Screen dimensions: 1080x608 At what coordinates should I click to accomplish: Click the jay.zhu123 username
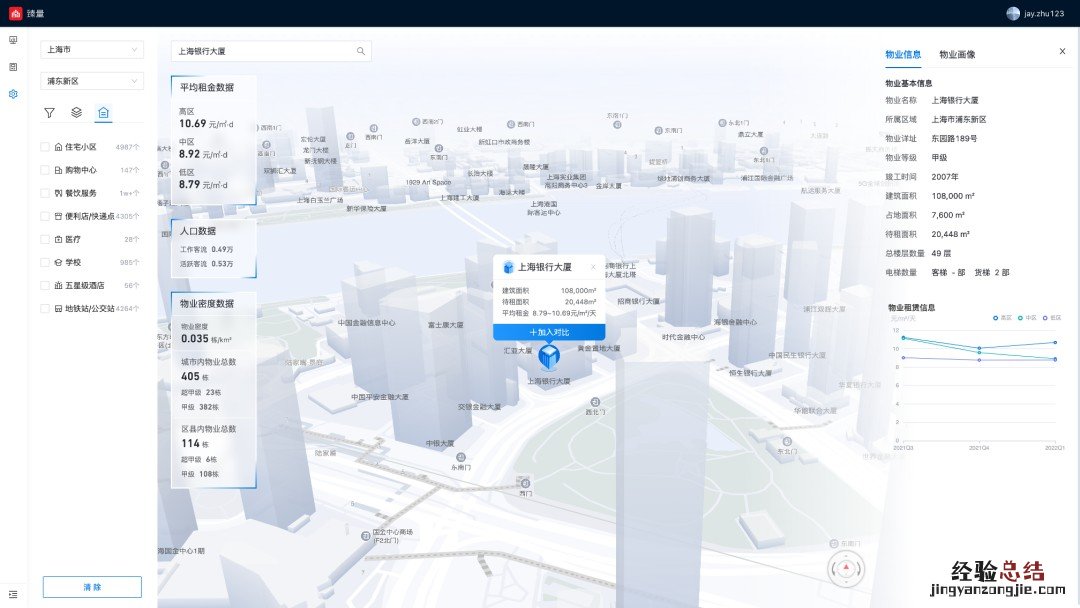[x=1043, y=14]
